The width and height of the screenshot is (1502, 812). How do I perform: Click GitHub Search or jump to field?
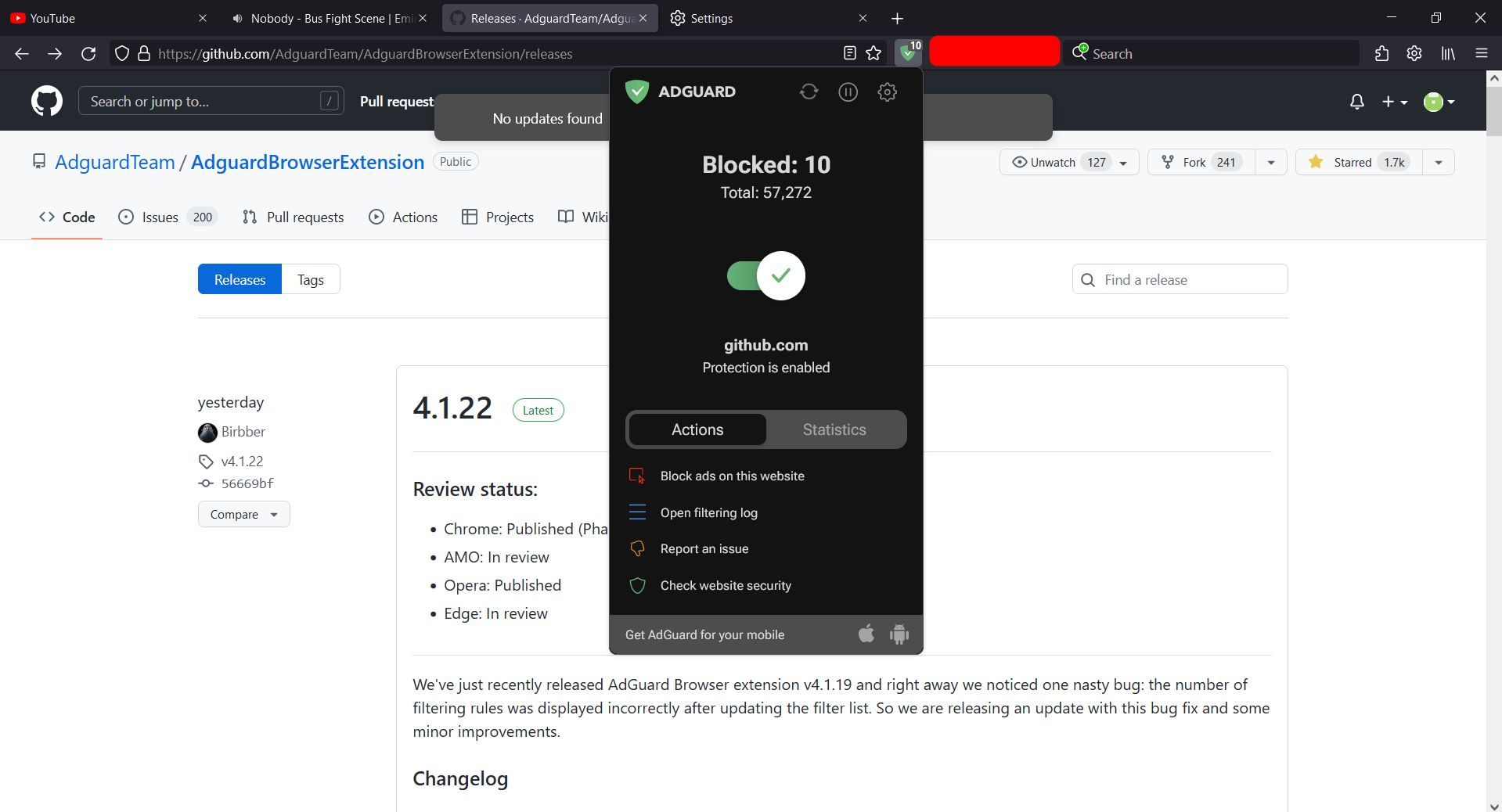[211, 101]
